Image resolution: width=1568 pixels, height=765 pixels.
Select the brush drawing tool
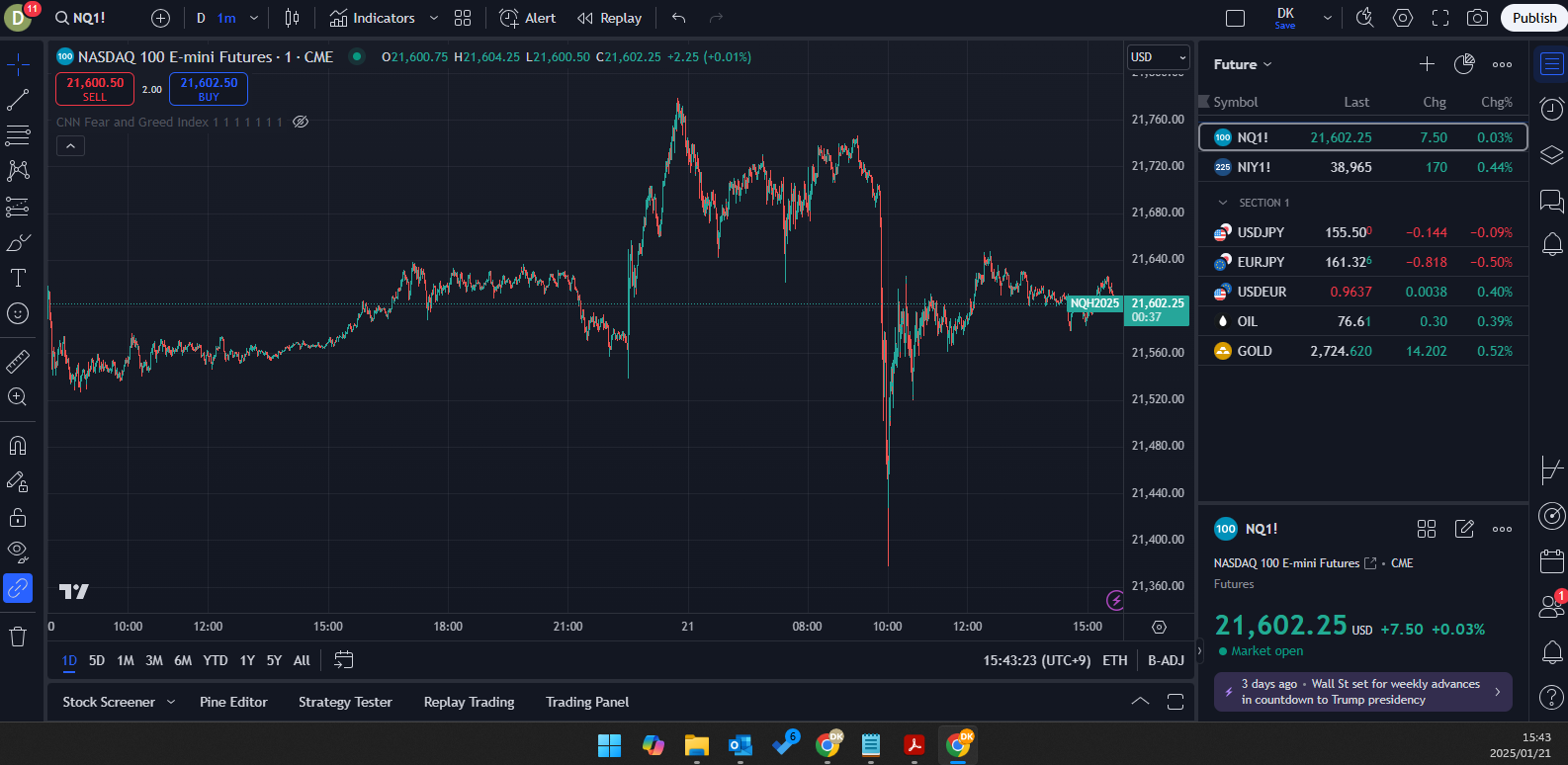[18, 242]
